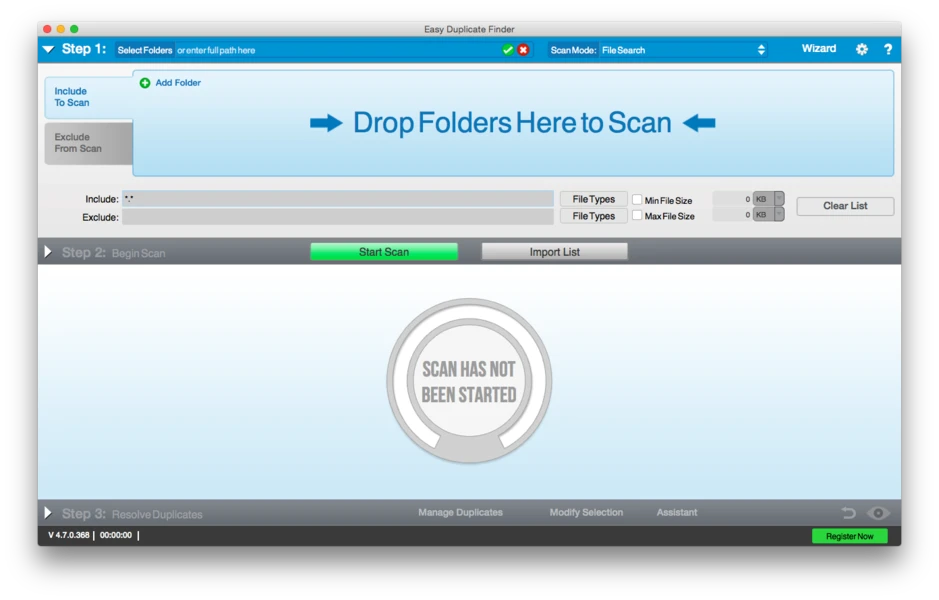
Task: Launch the Wizard
Action: 819,49
